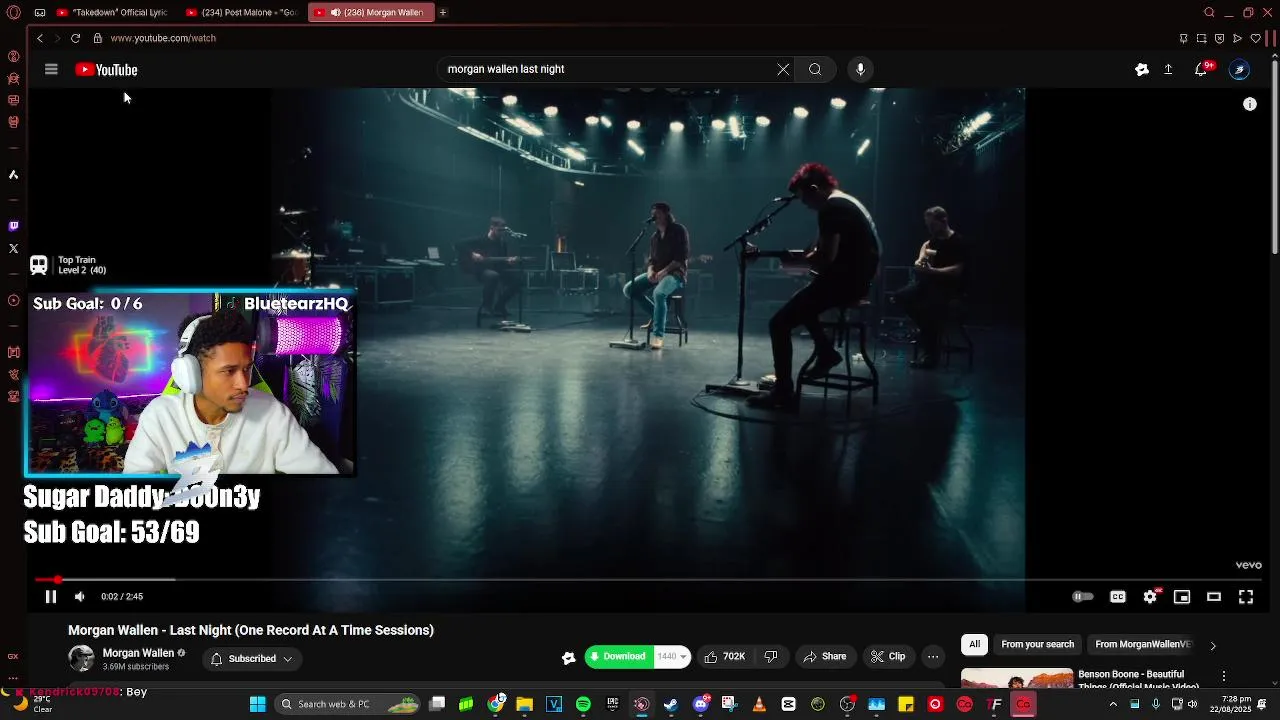Image resolution: width=1280 pixels, height=720 pixels.
Task: Select the From your search chip
Action: point(1037,644)
